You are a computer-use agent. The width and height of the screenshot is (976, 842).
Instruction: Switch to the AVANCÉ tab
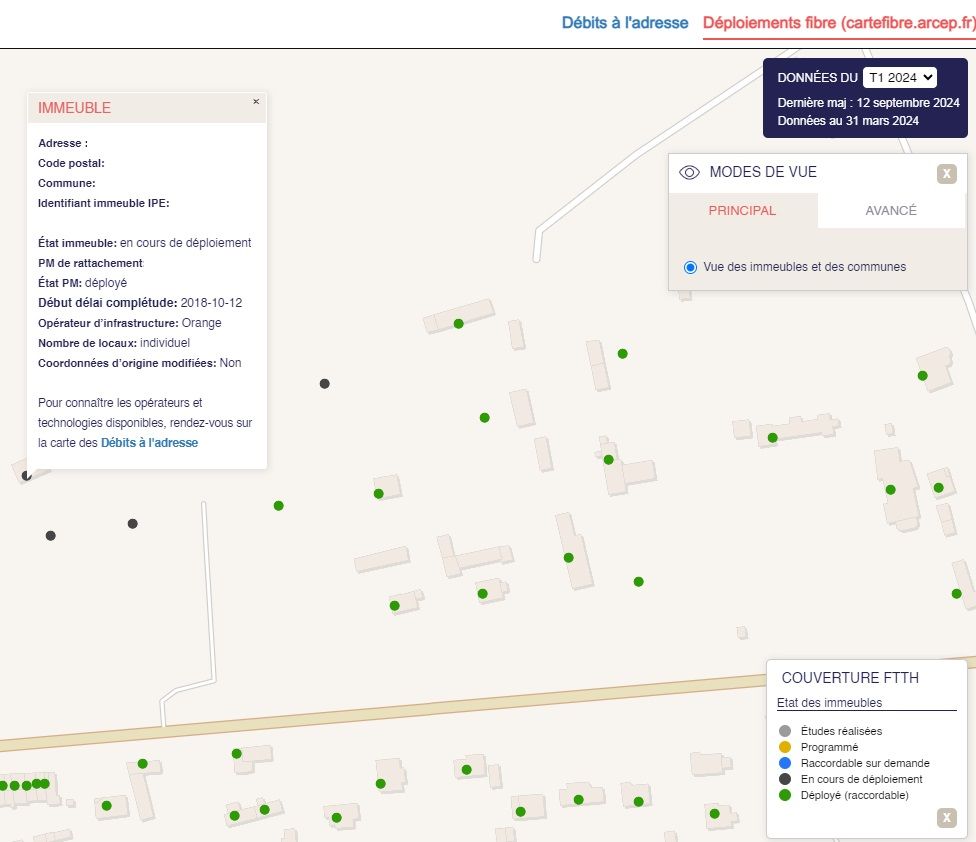pyautogui.click(x=890, y=210)
